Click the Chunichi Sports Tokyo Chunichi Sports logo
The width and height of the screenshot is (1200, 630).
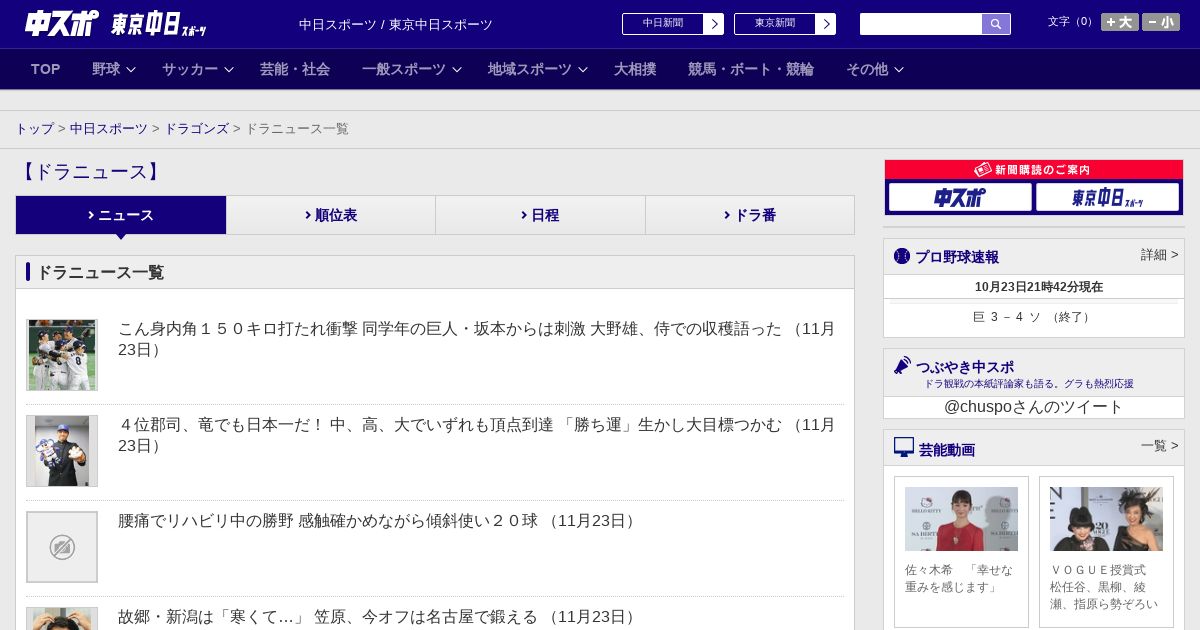point(115,23)
